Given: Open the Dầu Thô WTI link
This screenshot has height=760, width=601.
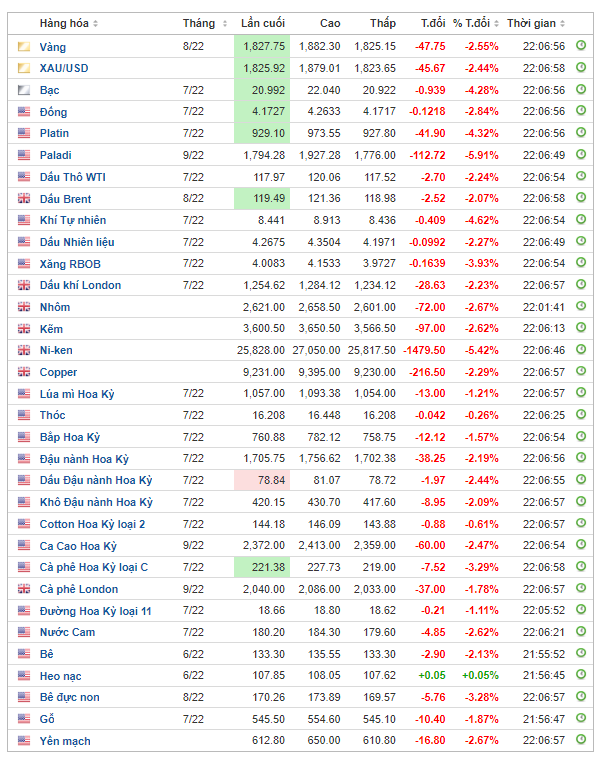Looking at the screenshot, I should coord(72,177).
